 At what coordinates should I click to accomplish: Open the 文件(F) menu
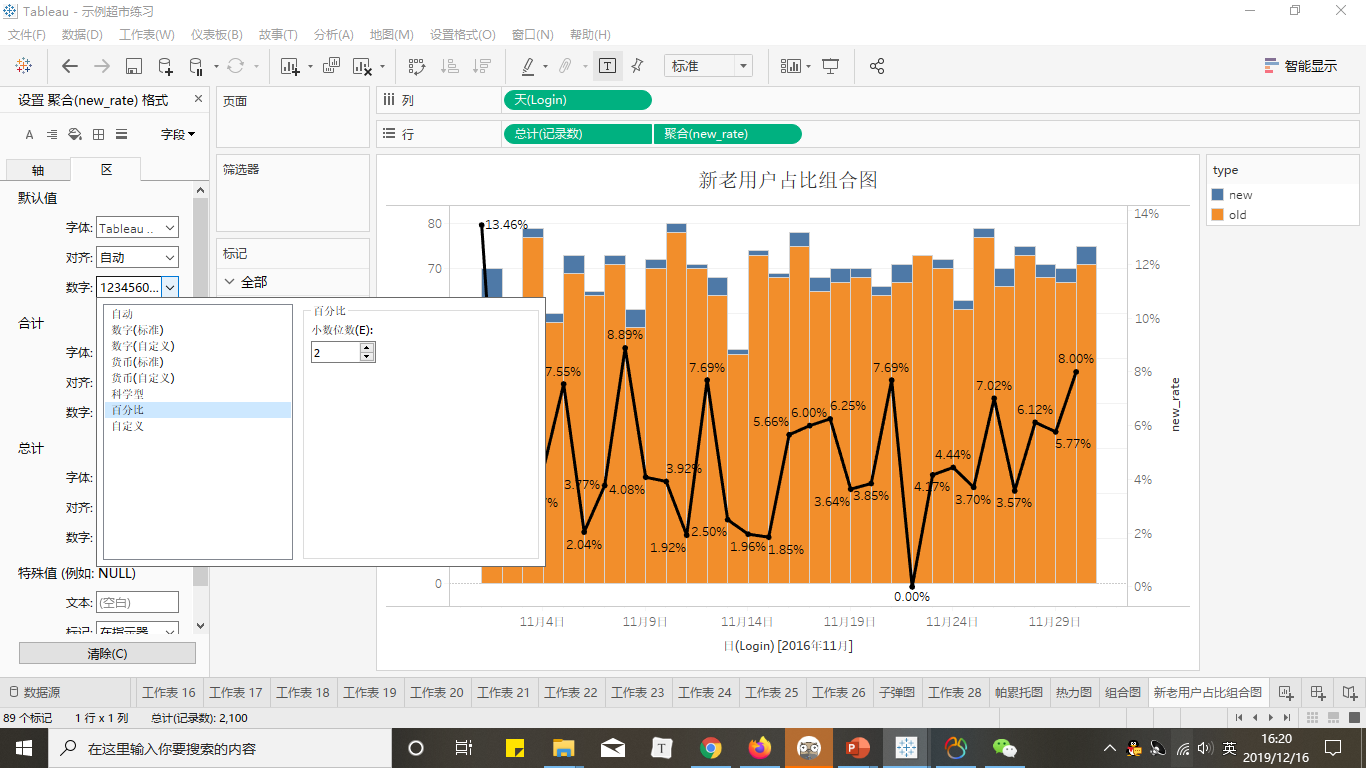tap(27, 34)
